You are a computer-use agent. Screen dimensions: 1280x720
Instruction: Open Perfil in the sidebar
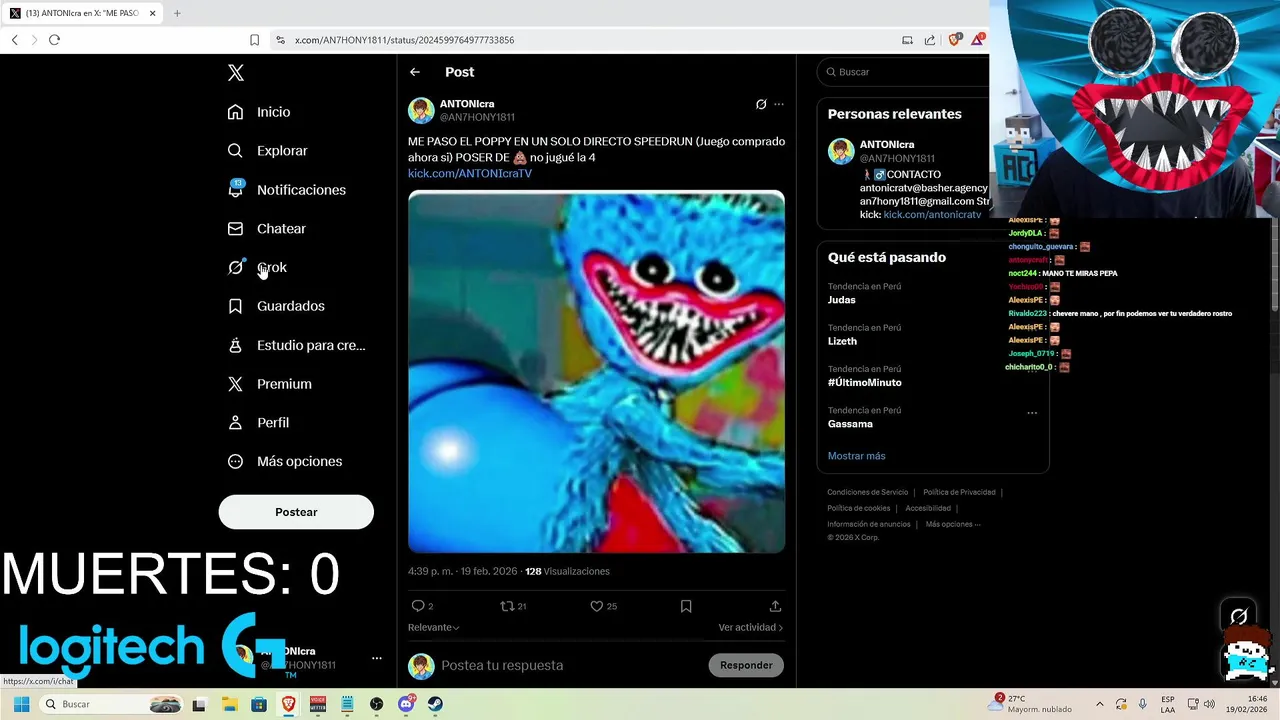click(x=258, y=423)
